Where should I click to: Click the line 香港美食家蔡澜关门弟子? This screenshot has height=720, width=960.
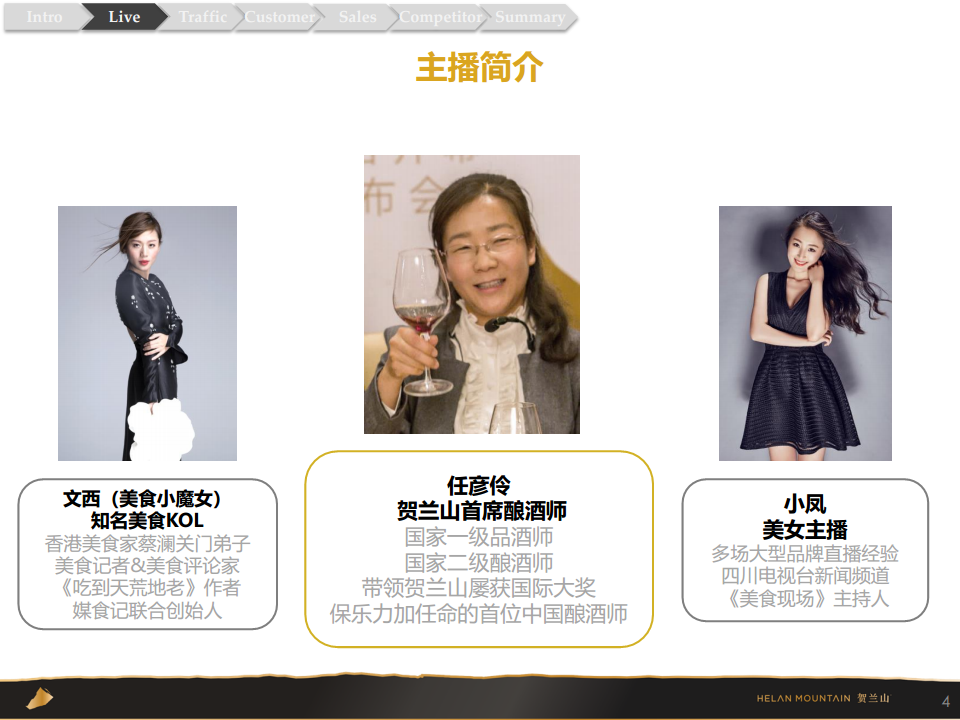[147, 543]
